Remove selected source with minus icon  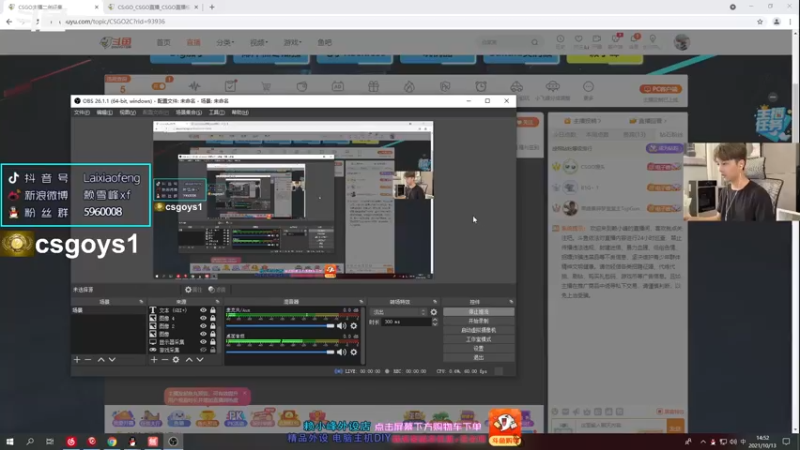[x=165, y=360]
